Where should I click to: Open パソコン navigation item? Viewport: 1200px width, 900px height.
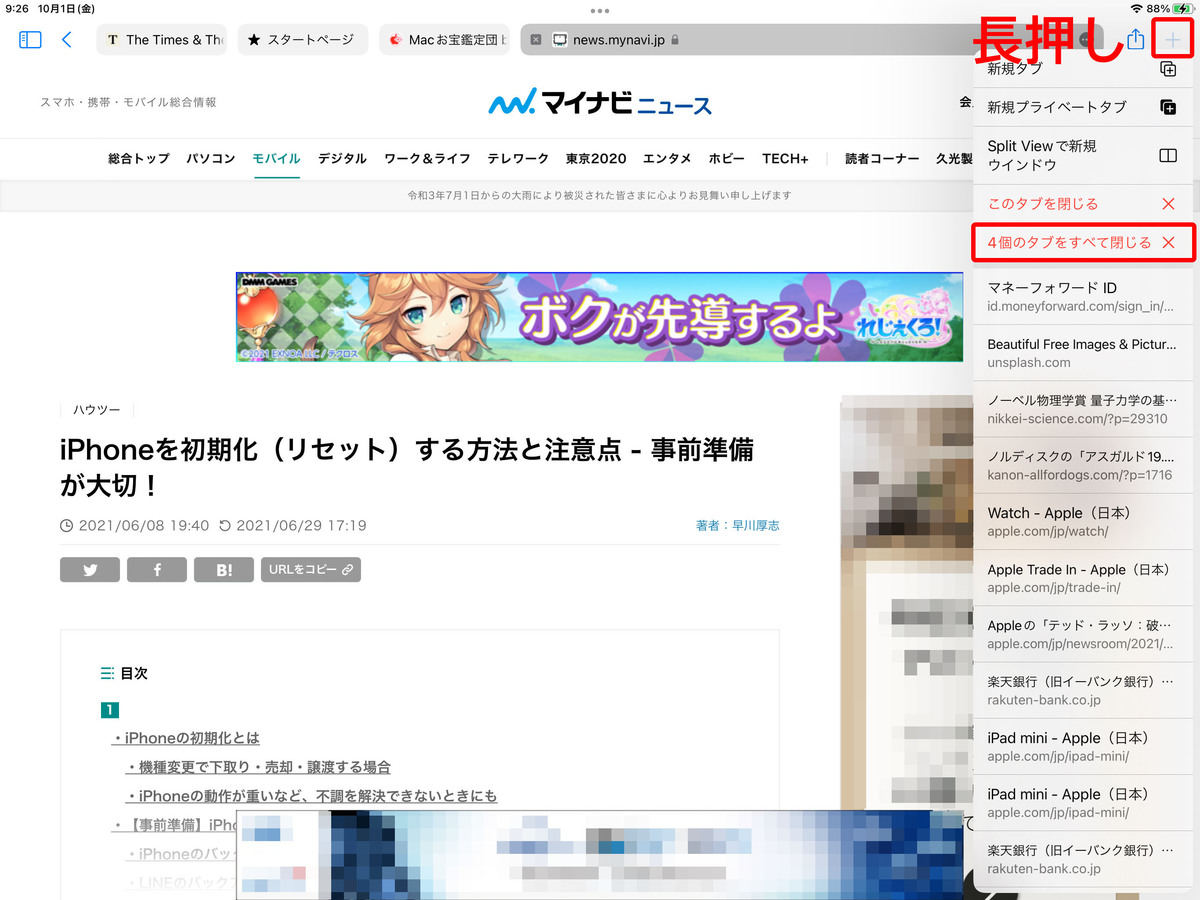coord(211,159)
